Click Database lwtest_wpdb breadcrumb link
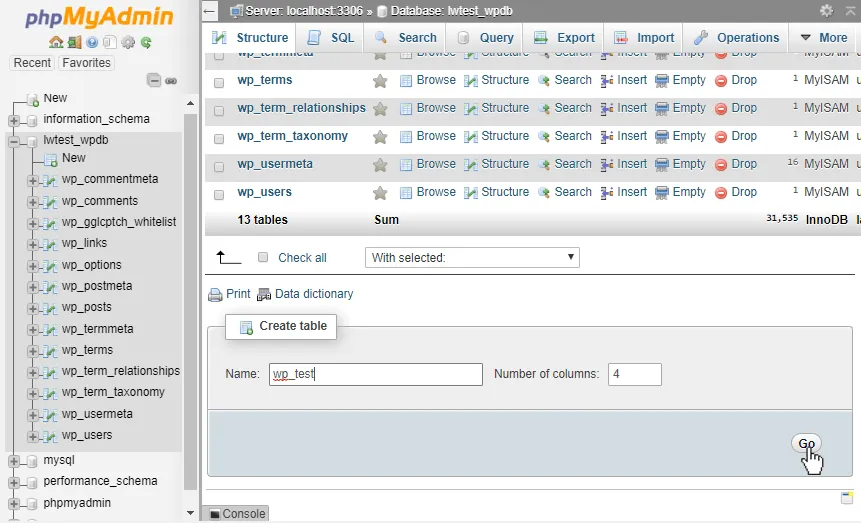861x523 pixels. [x=451, y=10]
